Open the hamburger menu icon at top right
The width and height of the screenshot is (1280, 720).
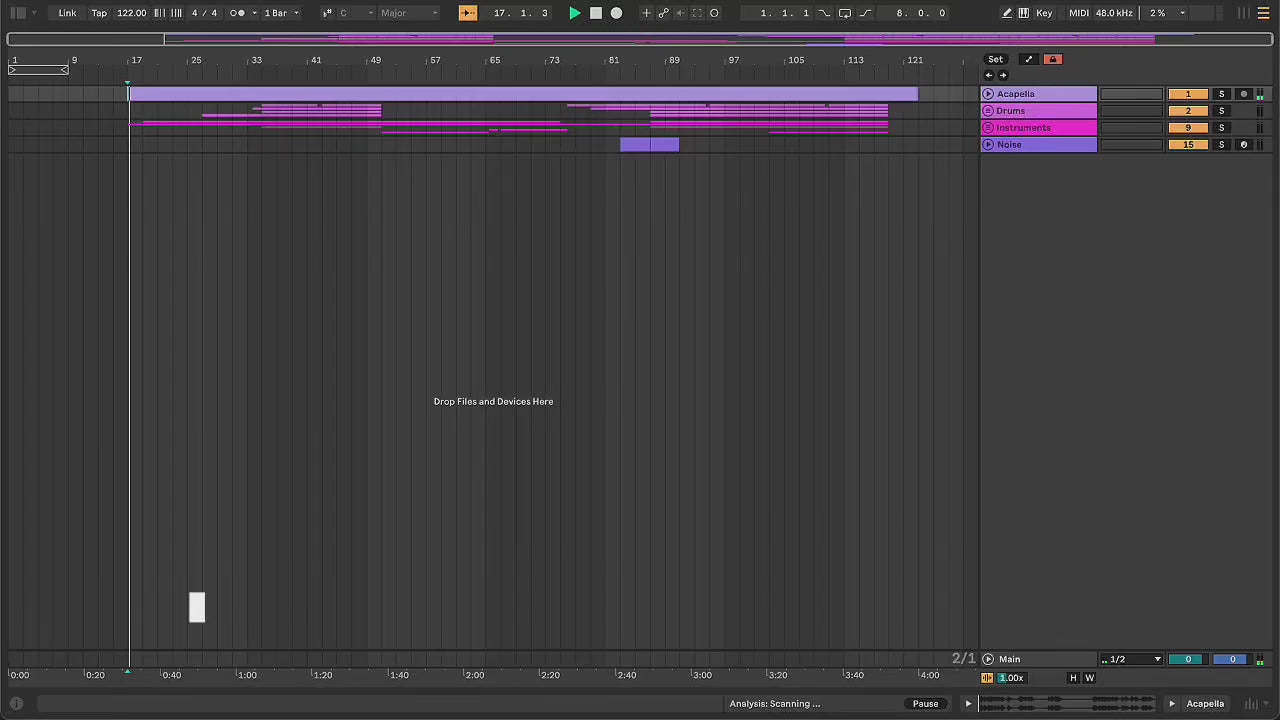tap(1263, 13)
